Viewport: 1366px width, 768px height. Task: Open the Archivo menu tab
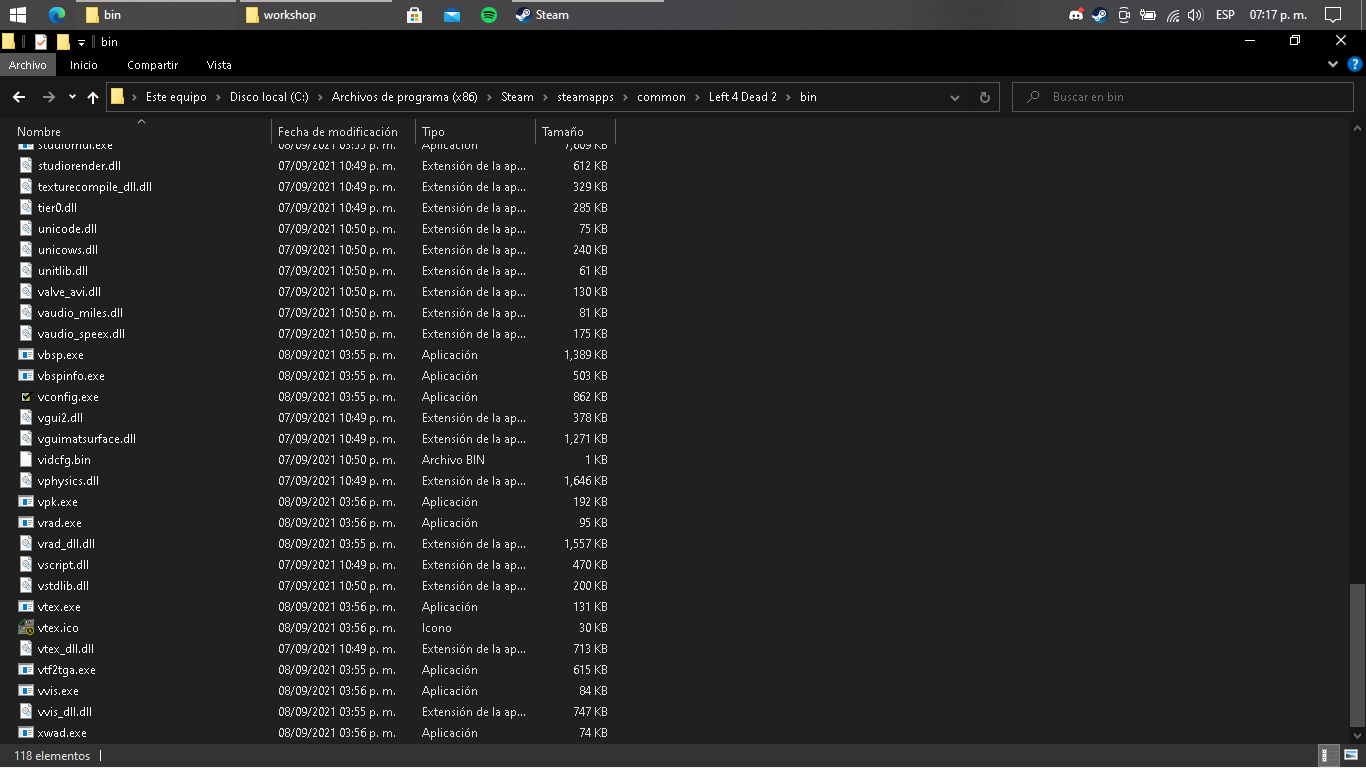[28, 65]
